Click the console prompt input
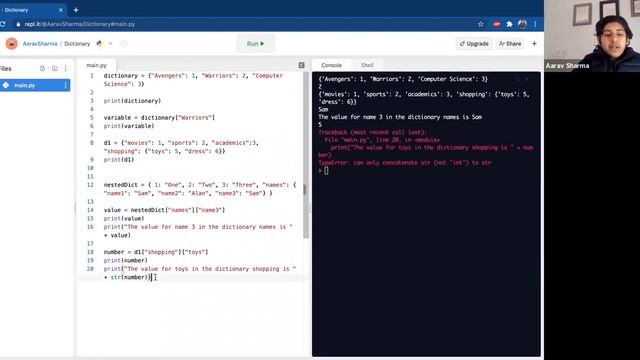640x360 pixels. pos(326,171)
